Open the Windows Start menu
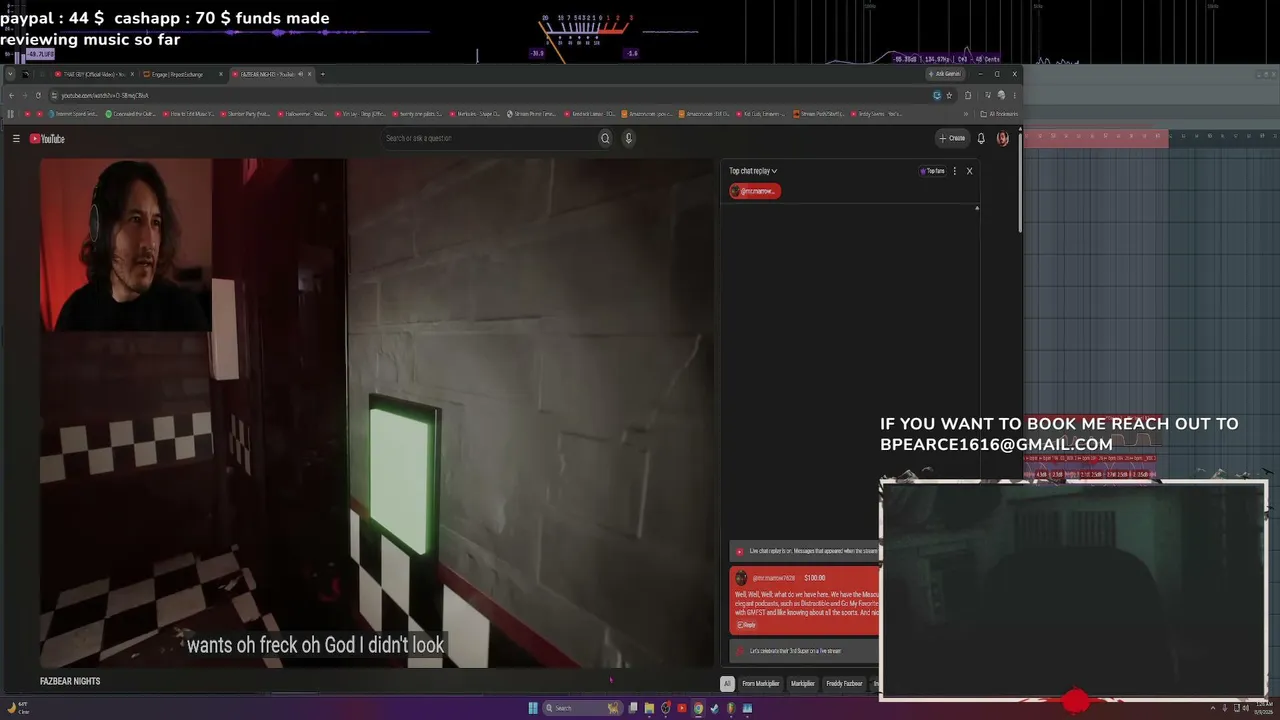The width and height of the screenshot is (1280, 720). [533, 708]
